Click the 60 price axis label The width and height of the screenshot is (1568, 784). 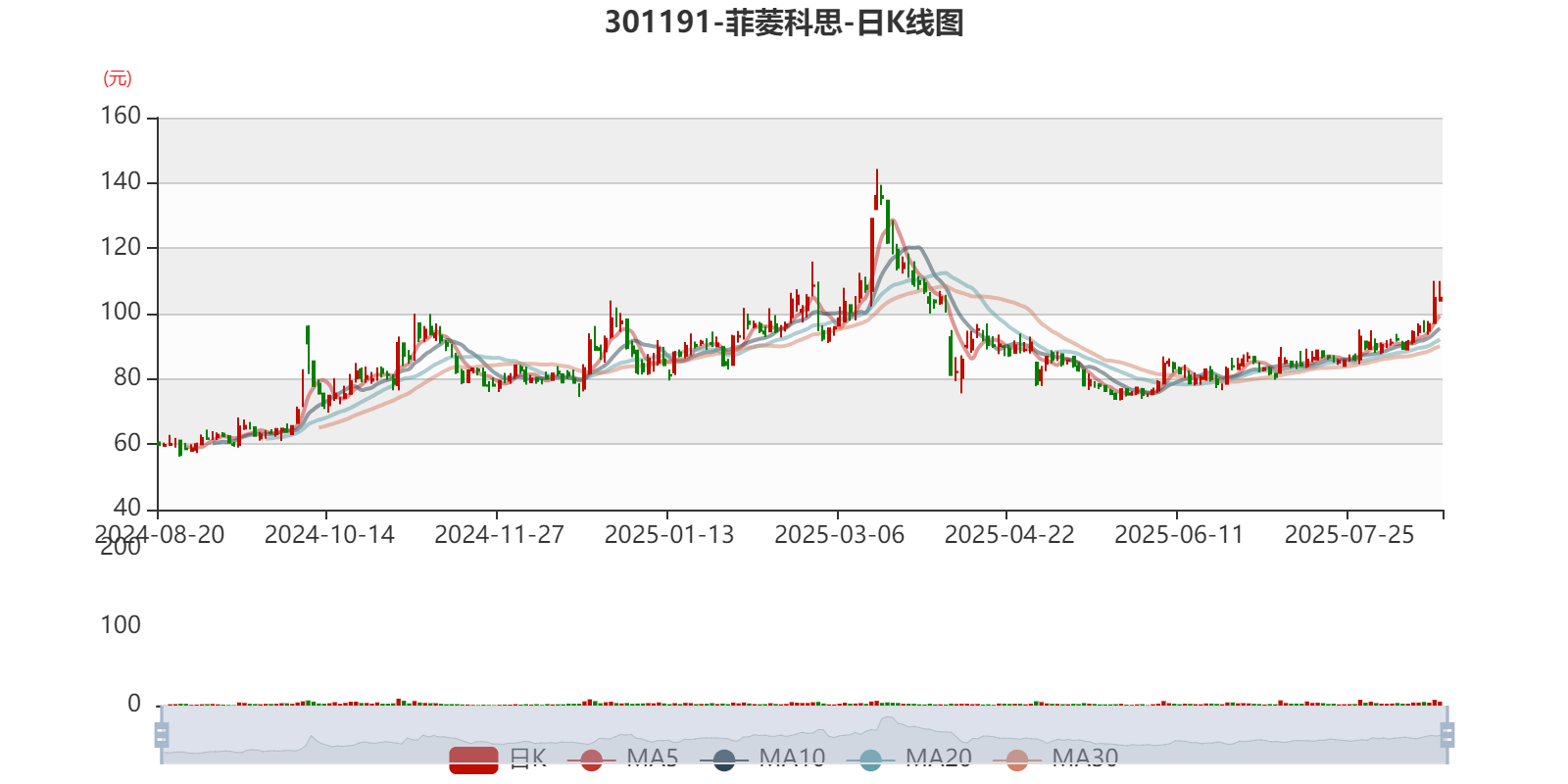[127, 443]
